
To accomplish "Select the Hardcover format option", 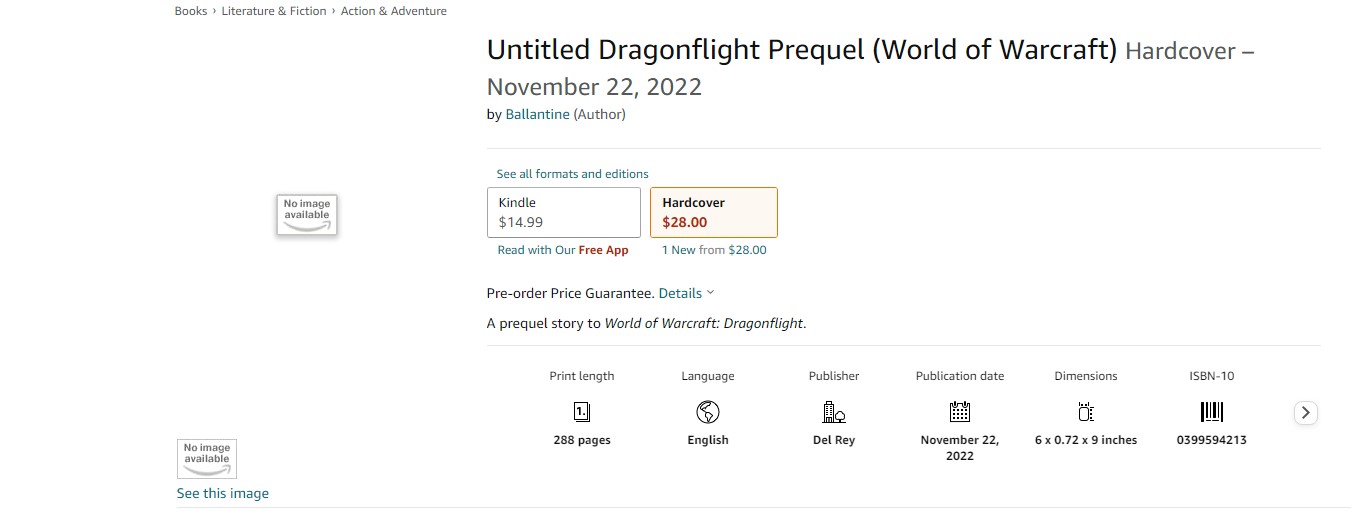I will 714,212.
